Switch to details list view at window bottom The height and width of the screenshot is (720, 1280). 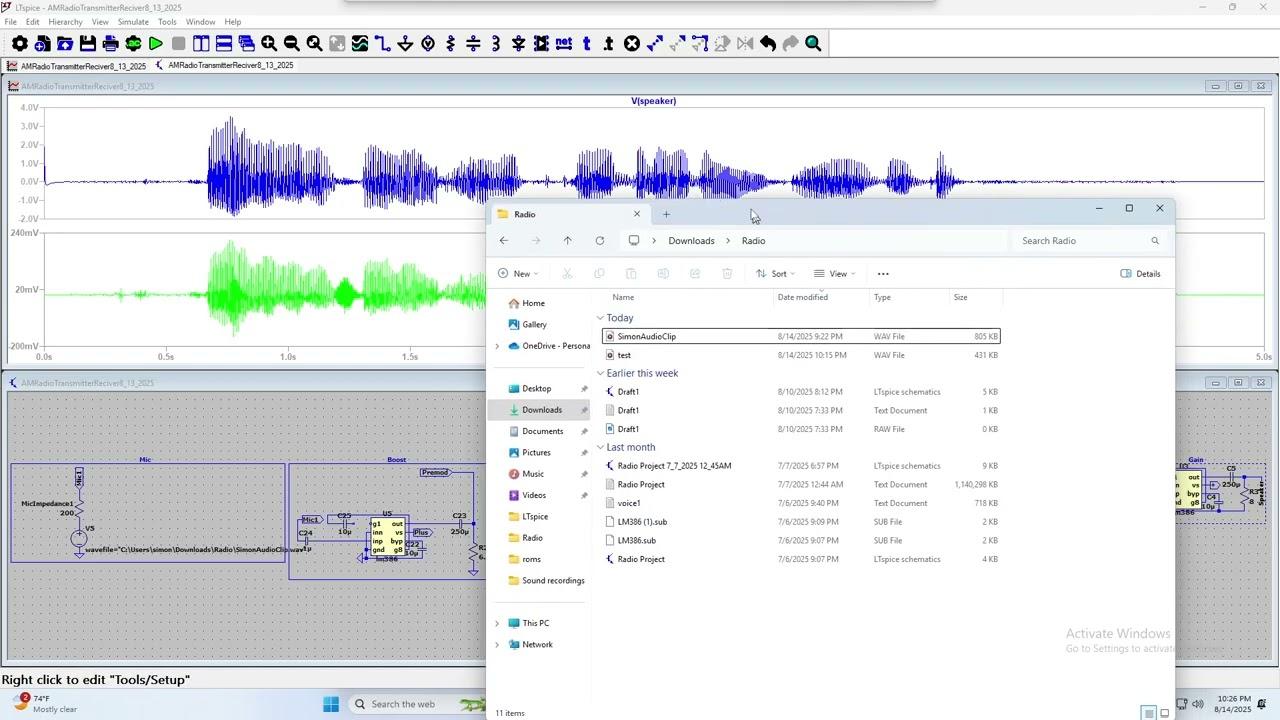coord(1149,713)
